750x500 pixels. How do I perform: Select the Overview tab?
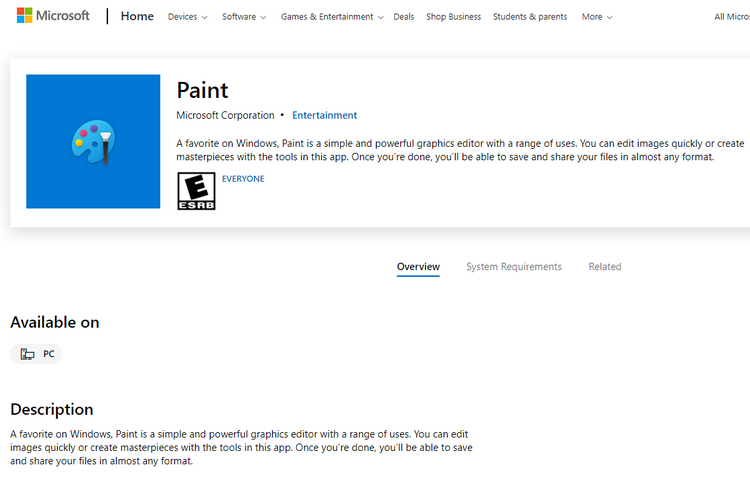click(418, 267)
